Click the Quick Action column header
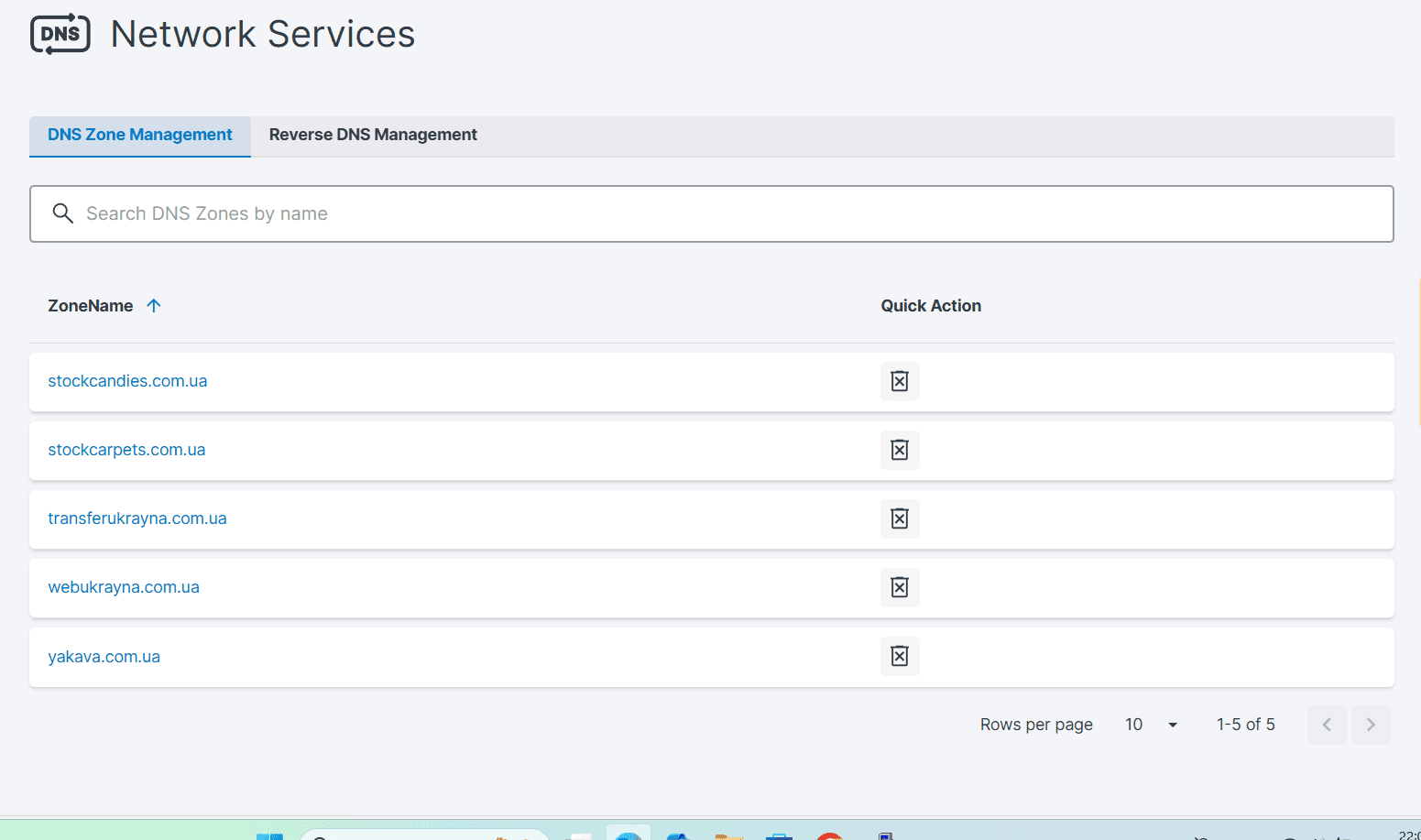1421x840 pixels. point(931,306)
